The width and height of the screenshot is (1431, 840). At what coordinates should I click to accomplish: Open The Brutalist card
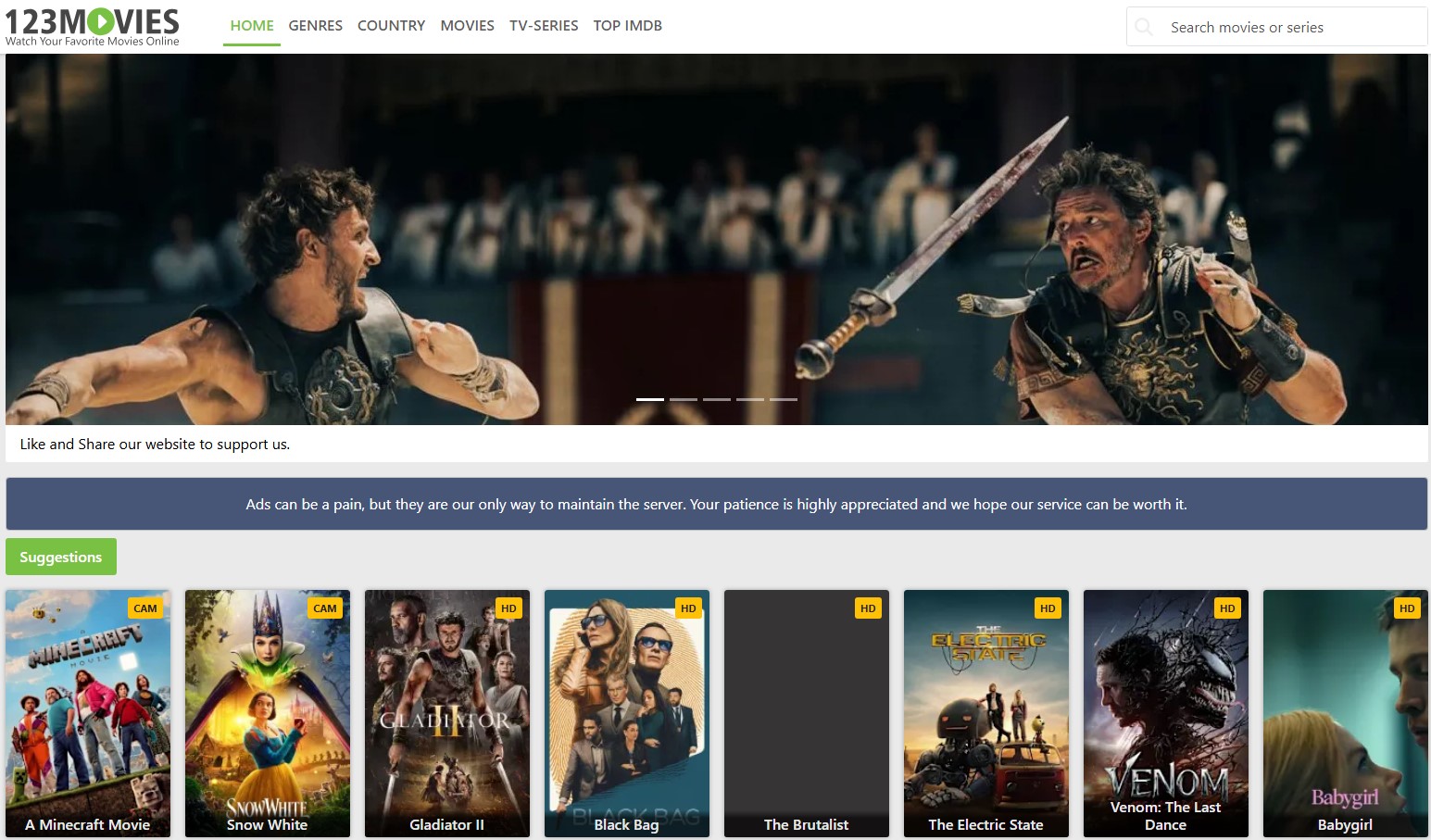point(807,713)
